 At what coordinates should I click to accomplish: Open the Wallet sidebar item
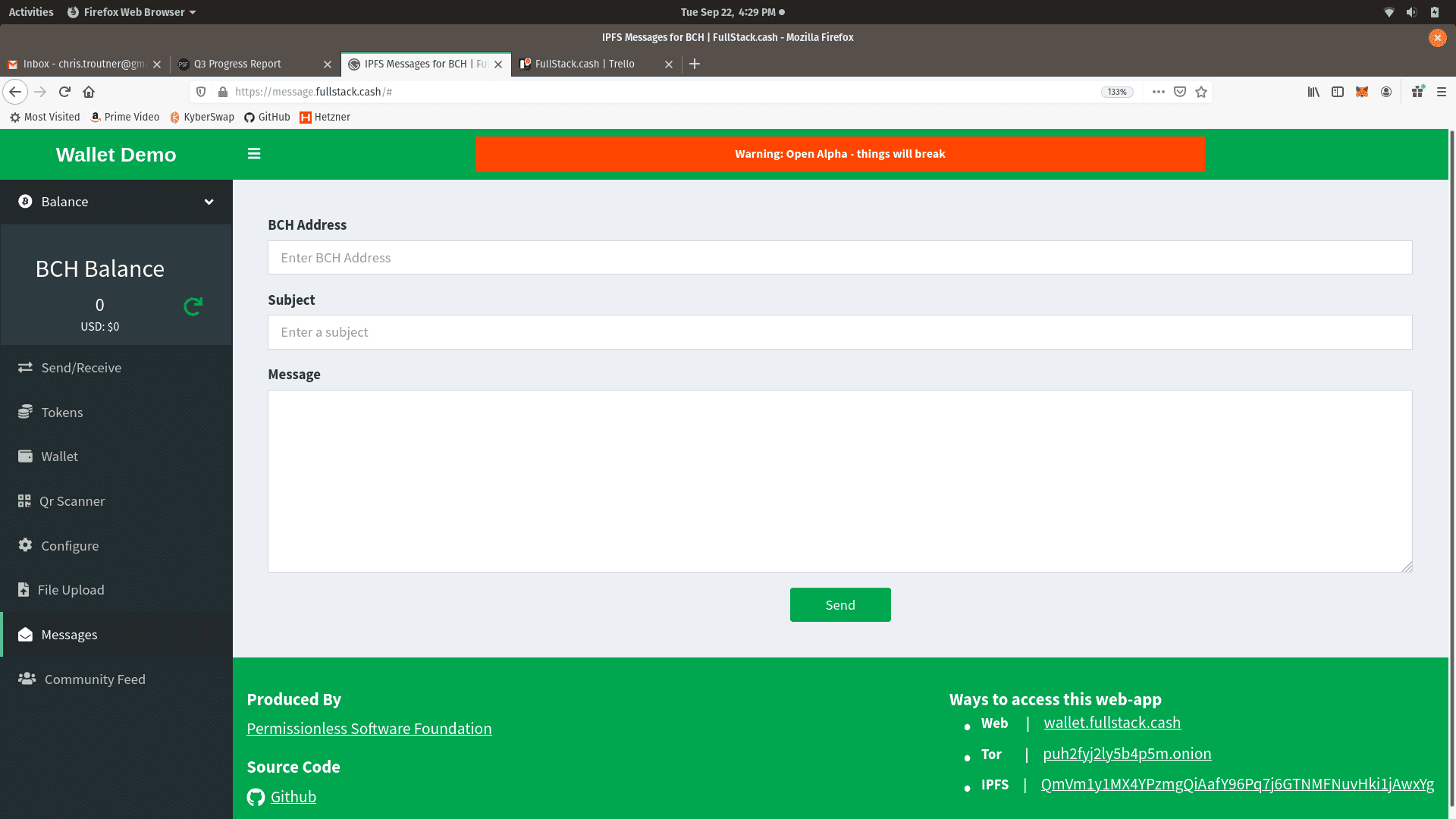pos(59,457)
